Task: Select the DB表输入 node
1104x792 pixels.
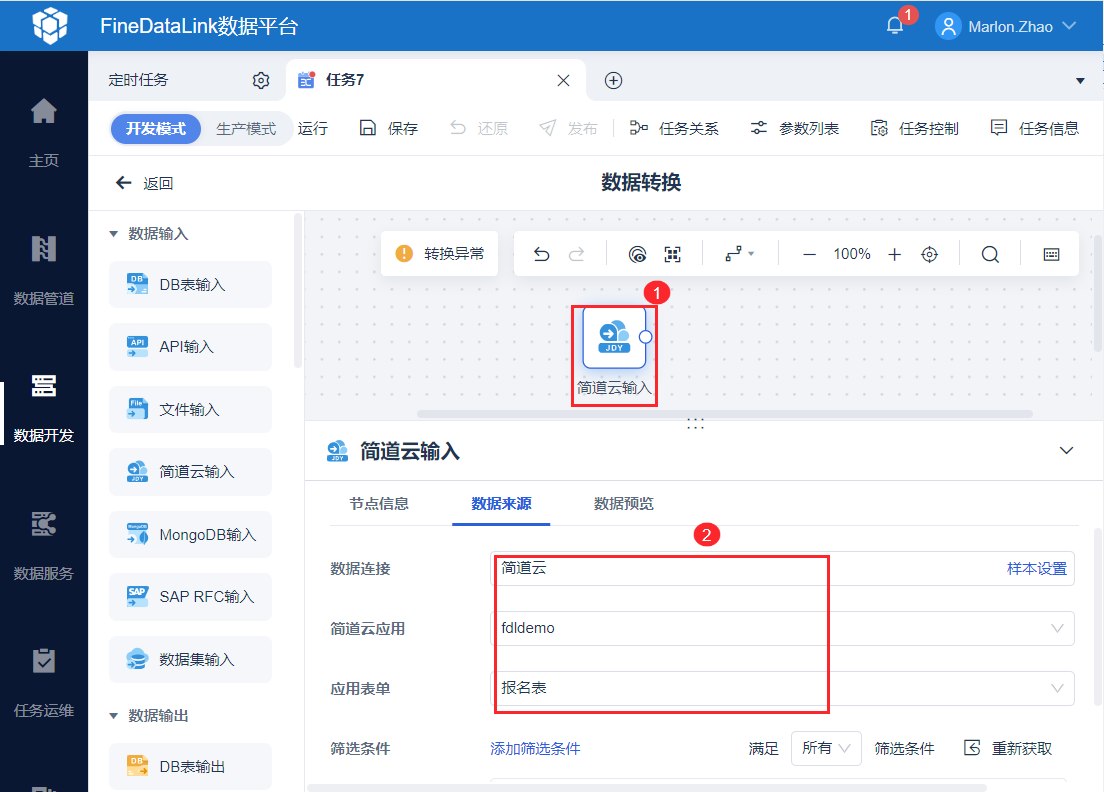Action: tap(190, 284)
